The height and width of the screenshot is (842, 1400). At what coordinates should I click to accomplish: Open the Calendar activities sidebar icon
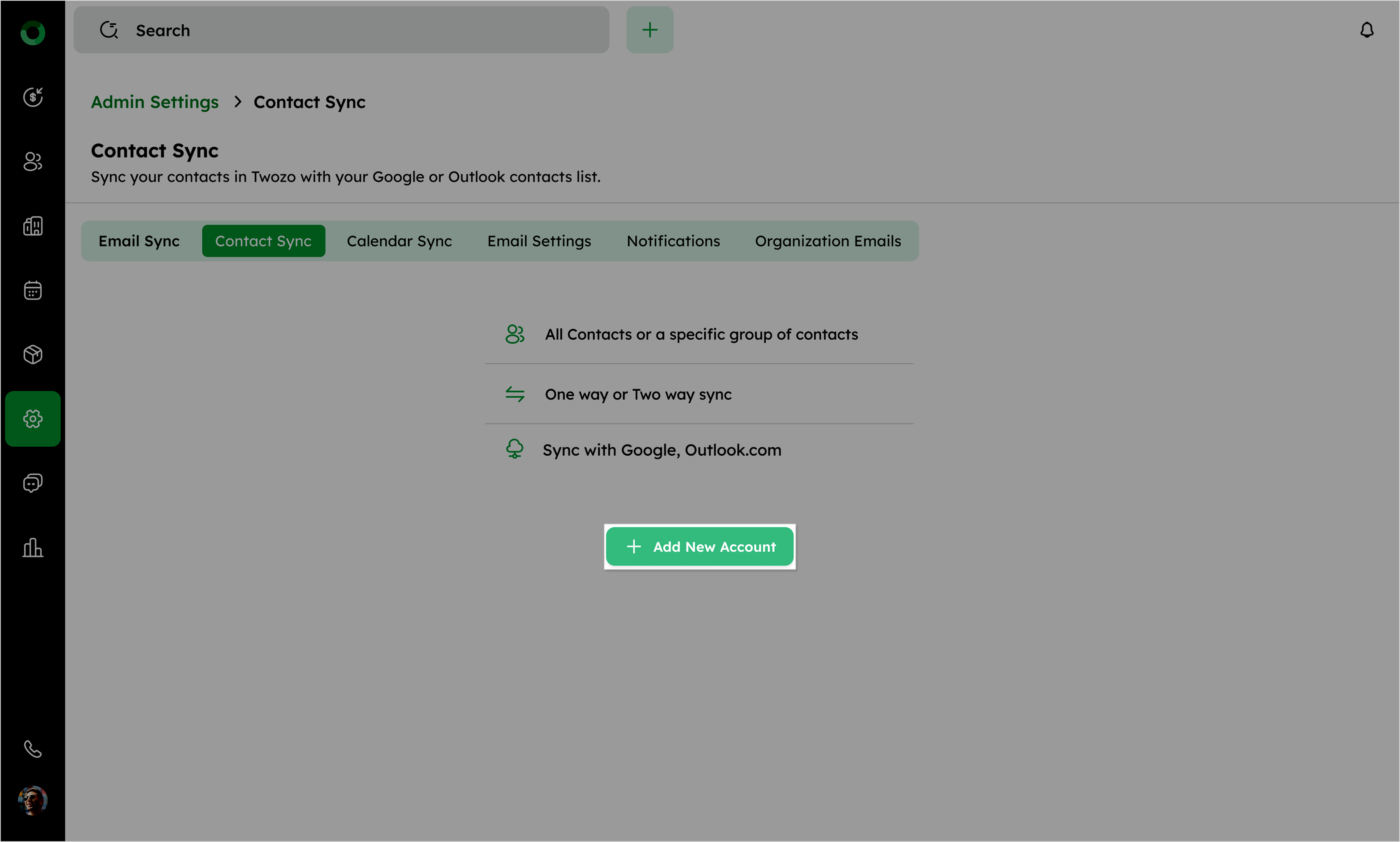coord(33,290)
